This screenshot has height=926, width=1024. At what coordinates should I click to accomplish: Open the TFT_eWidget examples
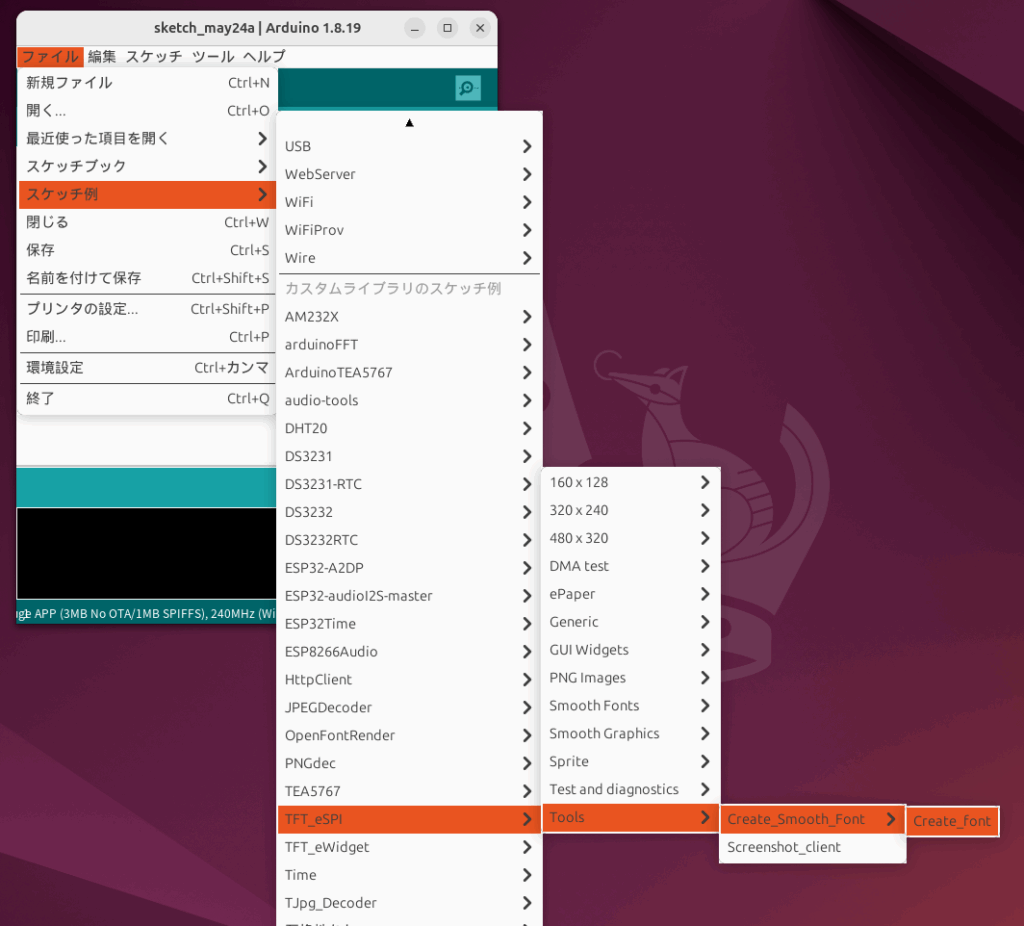point(409,847)
